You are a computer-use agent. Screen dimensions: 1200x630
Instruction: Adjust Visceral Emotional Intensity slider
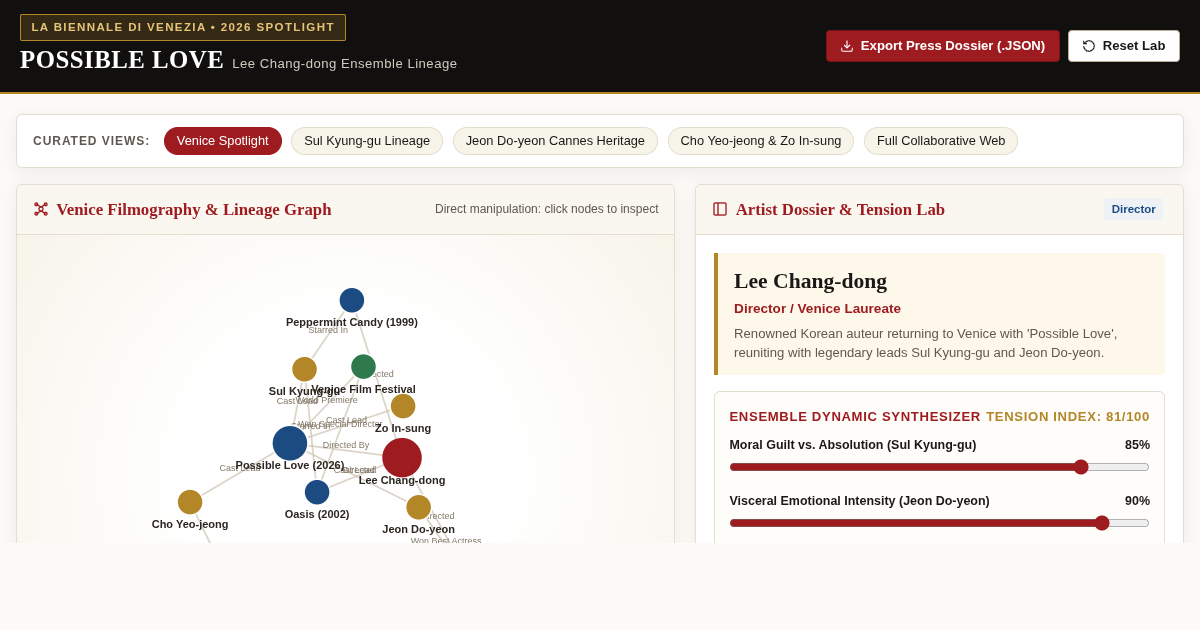939,523
